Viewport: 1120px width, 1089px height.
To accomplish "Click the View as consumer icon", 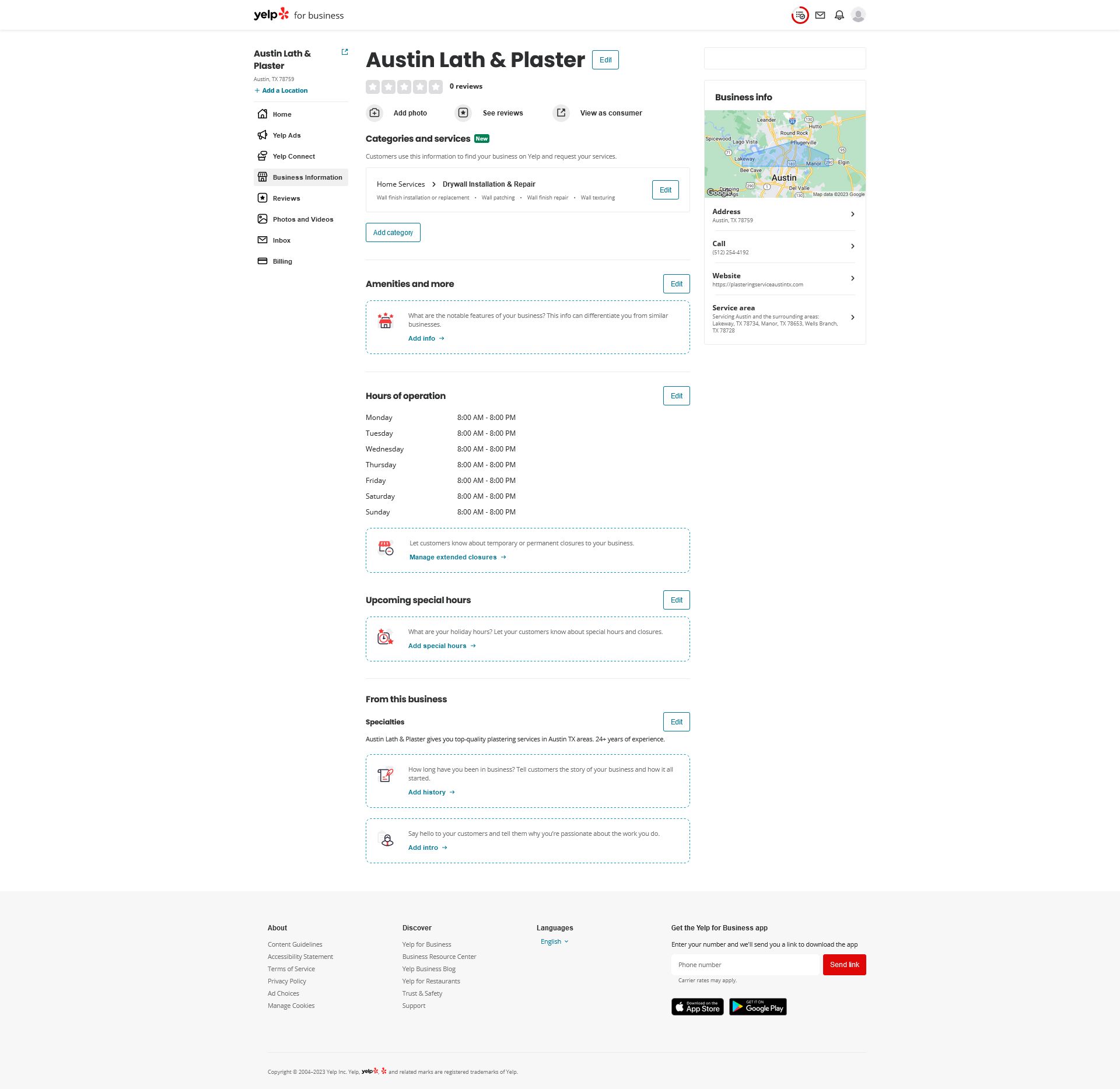I will [561, 113].
